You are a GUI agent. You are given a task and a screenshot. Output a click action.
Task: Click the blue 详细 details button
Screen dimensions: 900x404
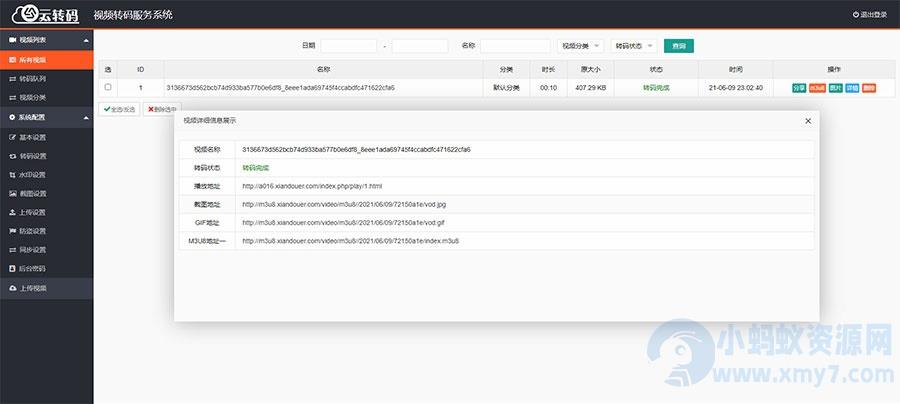tap(852, 88)
